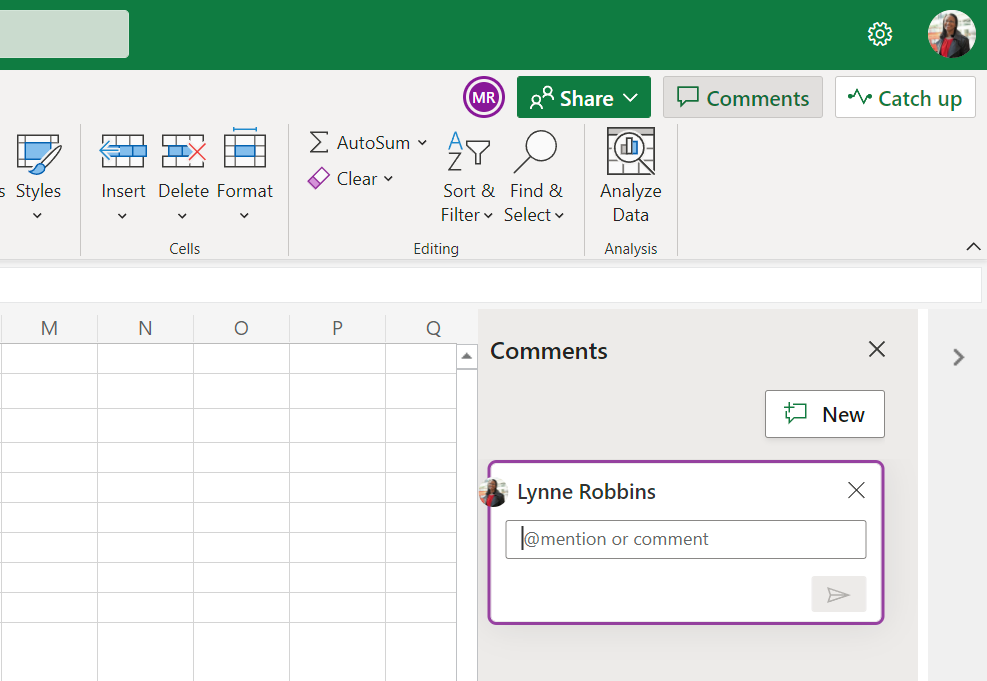Expand the Clear dropdown menu
Viewport: 987px width, 681px height.
(388, 179)
